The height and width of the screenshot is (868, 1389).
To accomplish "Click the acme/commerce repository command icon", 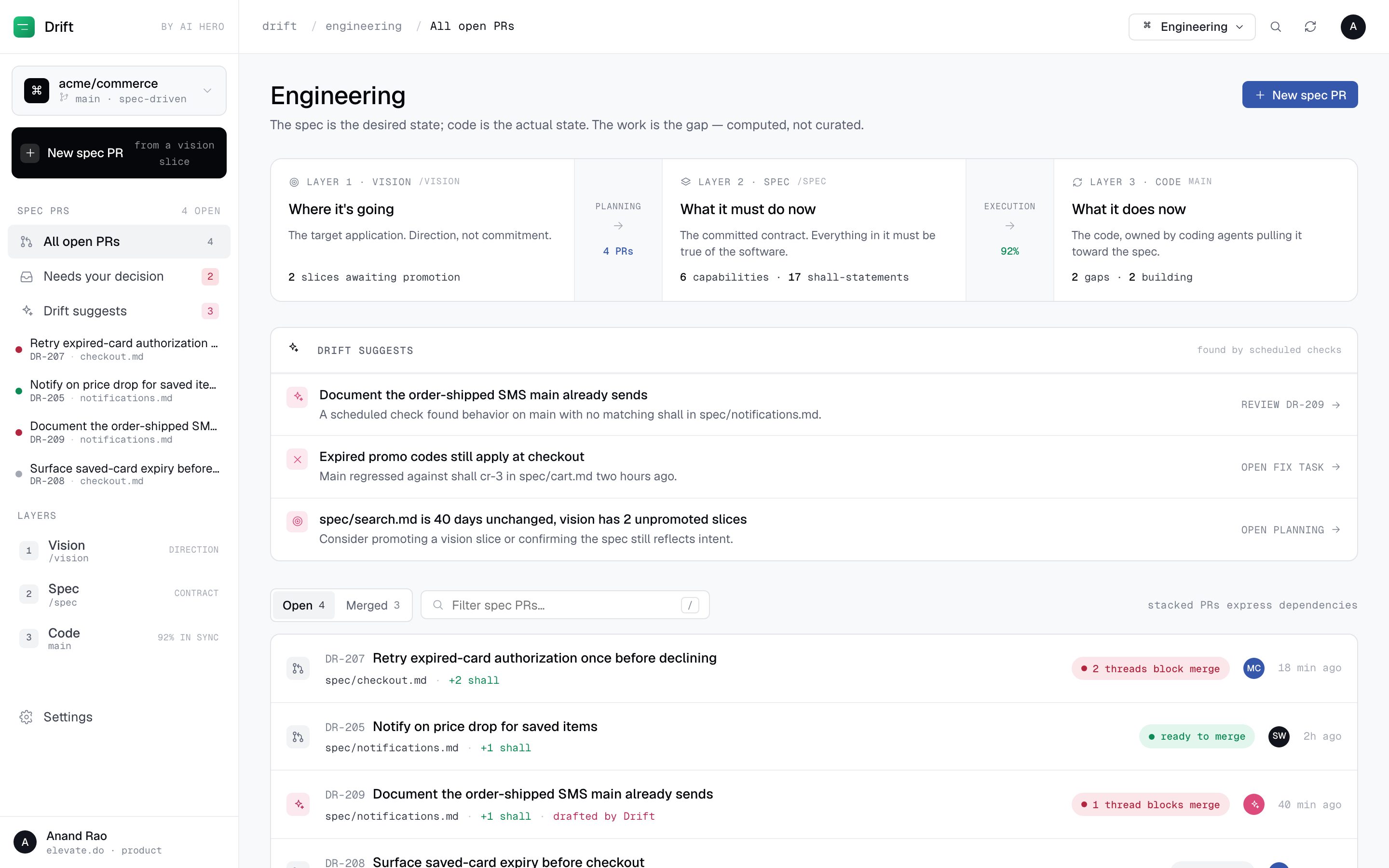I will 37,91.
